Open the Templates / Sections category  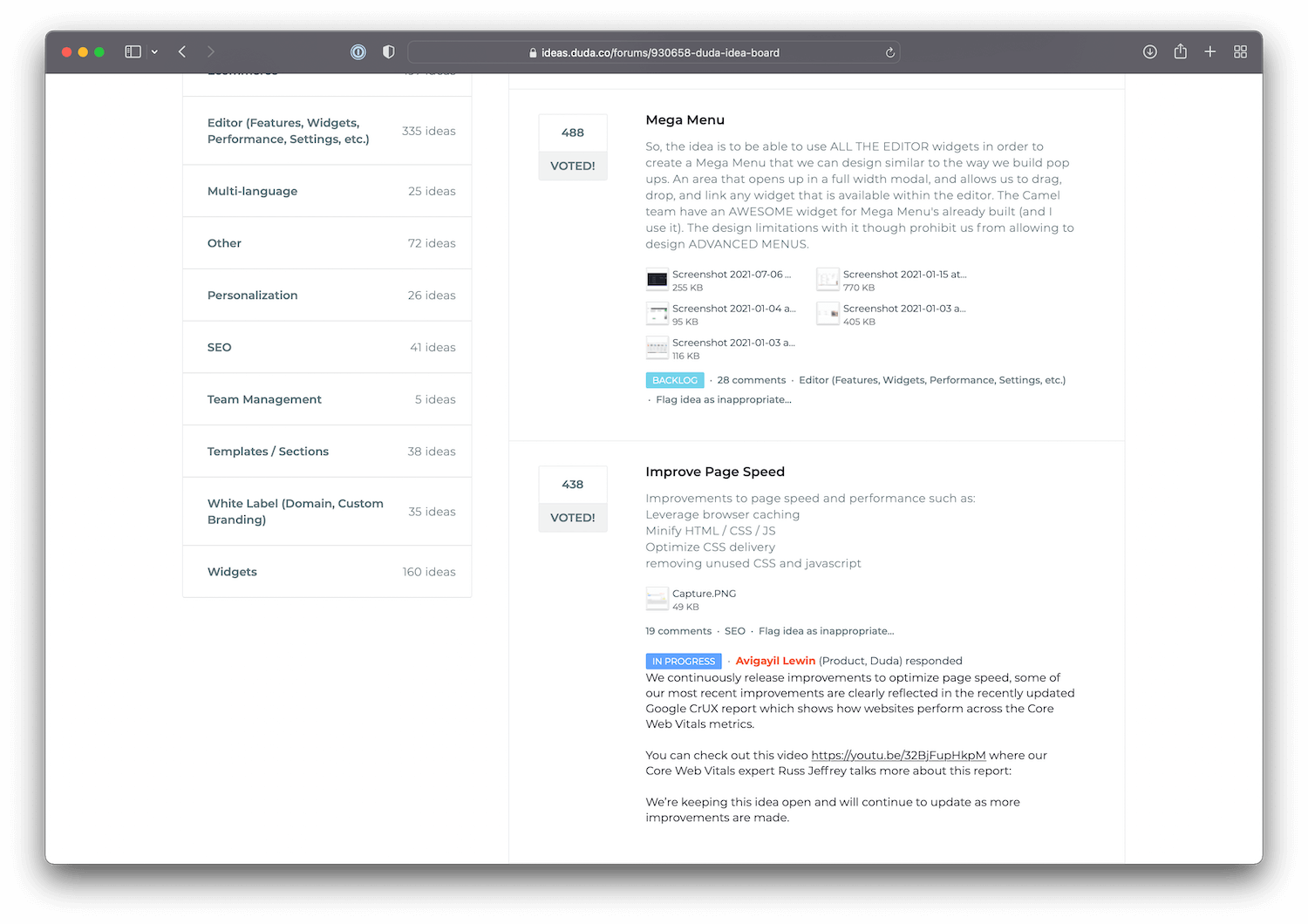point(327,452)
